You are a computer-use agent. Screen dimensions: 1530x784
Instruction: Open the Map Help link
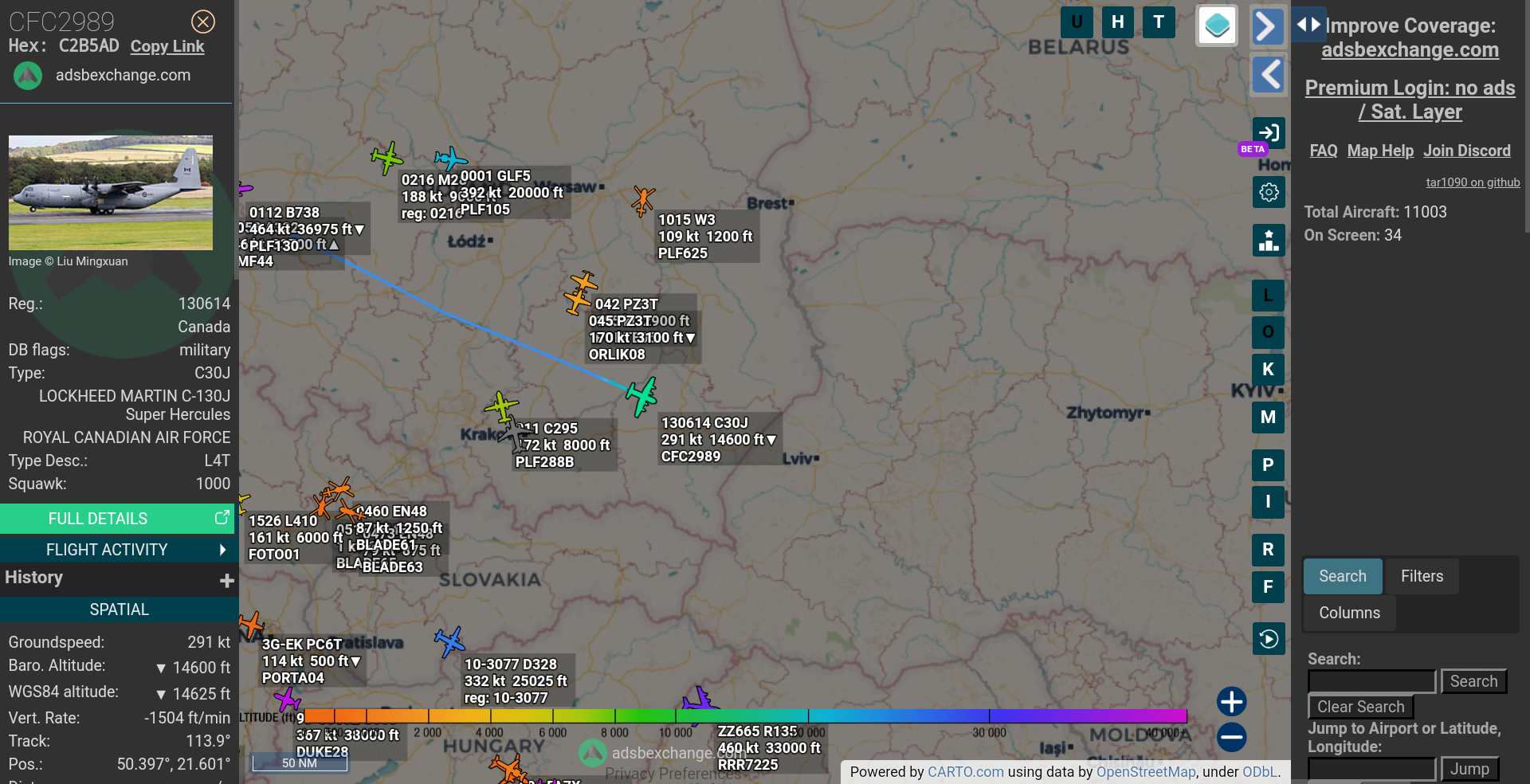(1380, 151)
